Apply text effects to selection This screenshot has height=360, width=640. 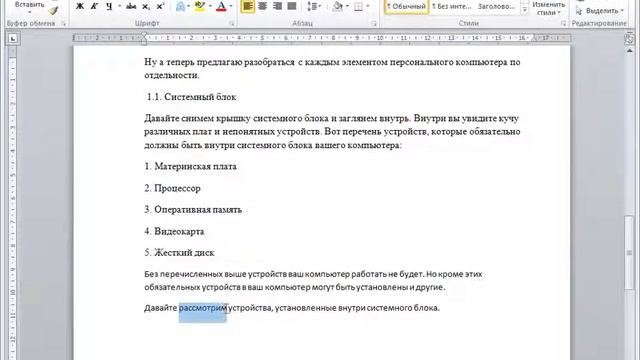click(180, 6)
